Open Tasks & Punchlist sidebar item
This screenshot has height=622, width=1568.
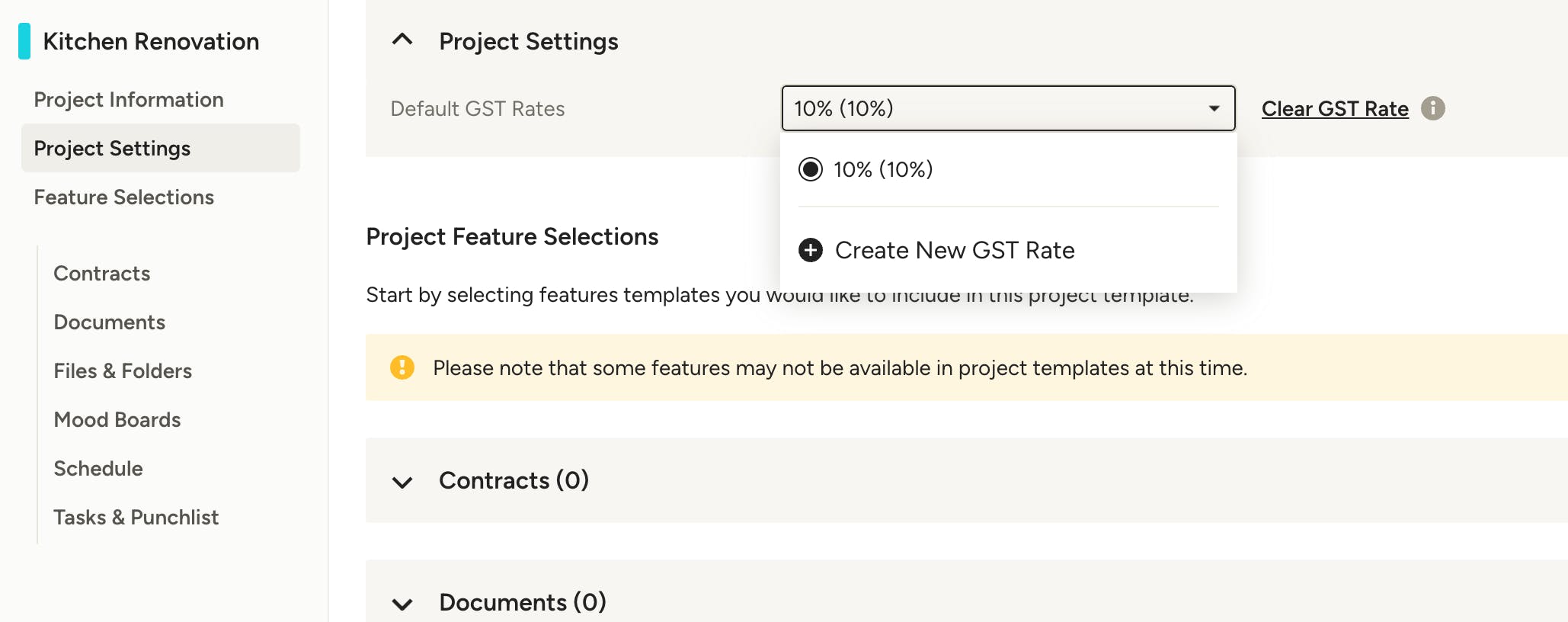click(x=136, y=518)
